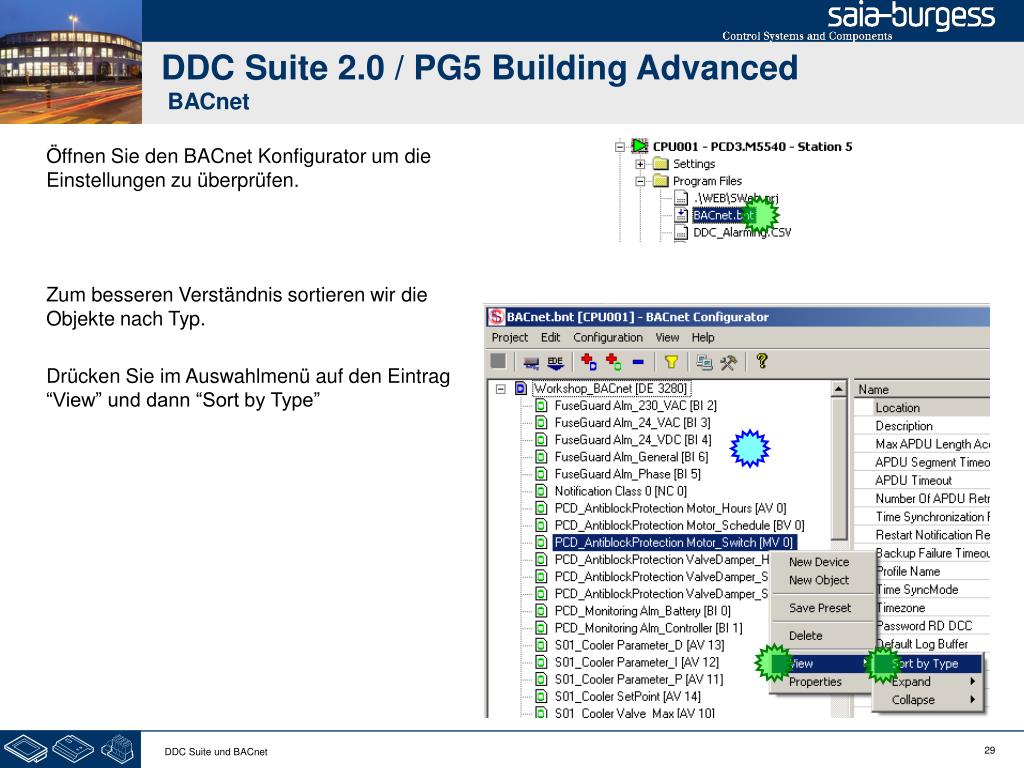The width and height of the screenshot is (1024, 768).
Task: Open the Configuration menu
Action: (x=608, y=338)
